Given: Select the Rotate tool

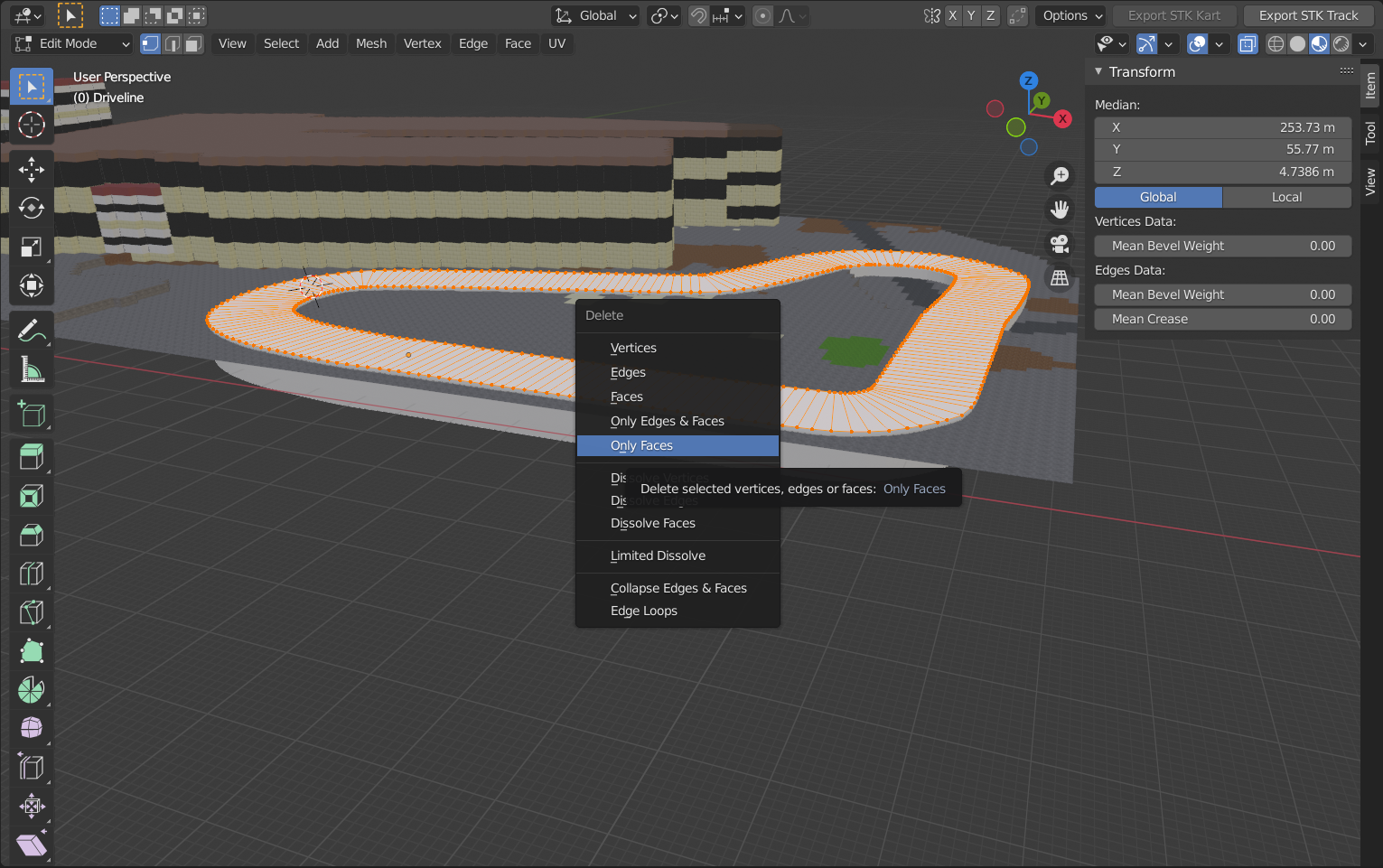Looking at the screenshot, I should click(32, 209).
